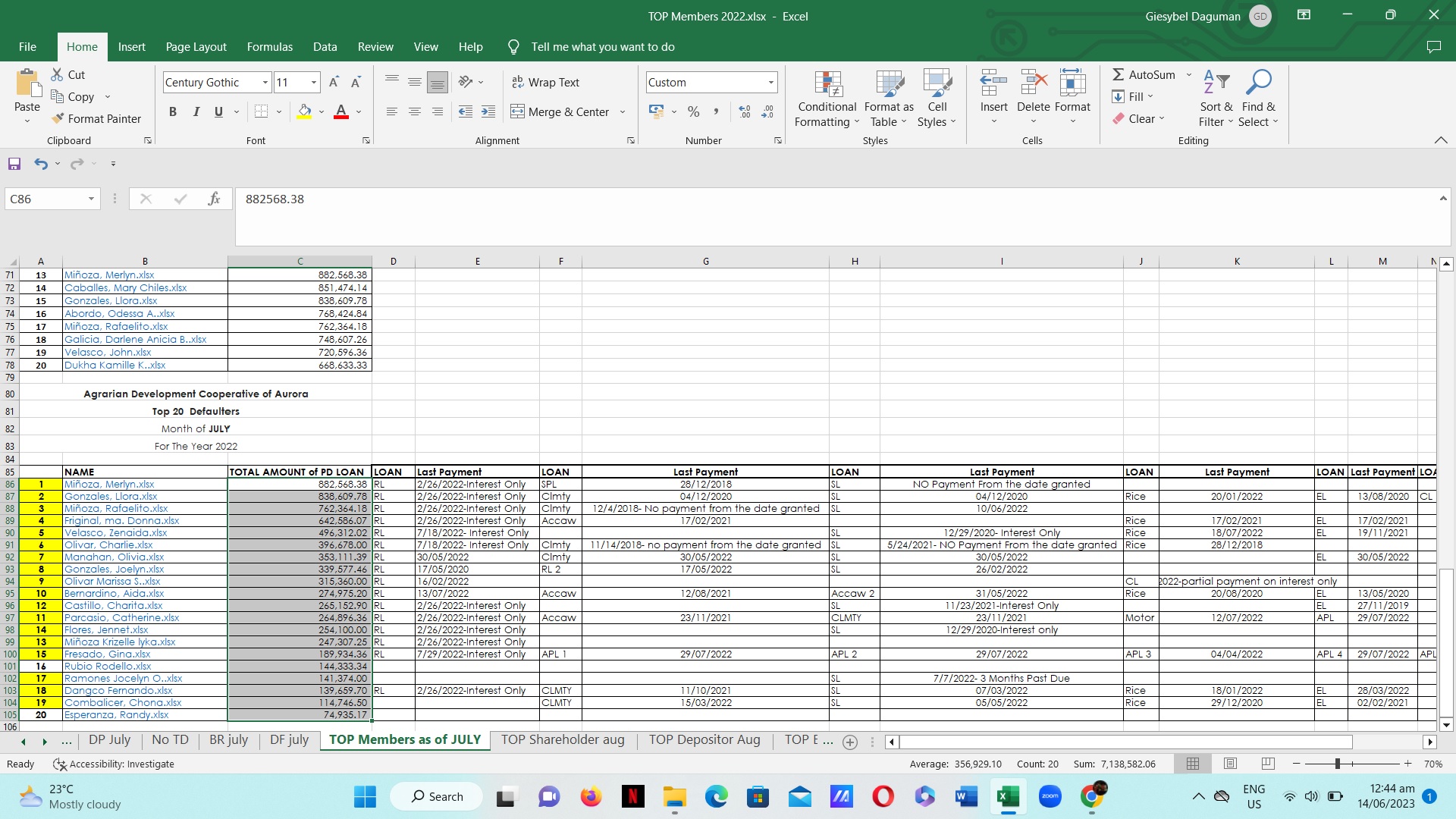1456x819 pixels.
Task: Open the Formulas ribbon tab
Action: (269, 46)
